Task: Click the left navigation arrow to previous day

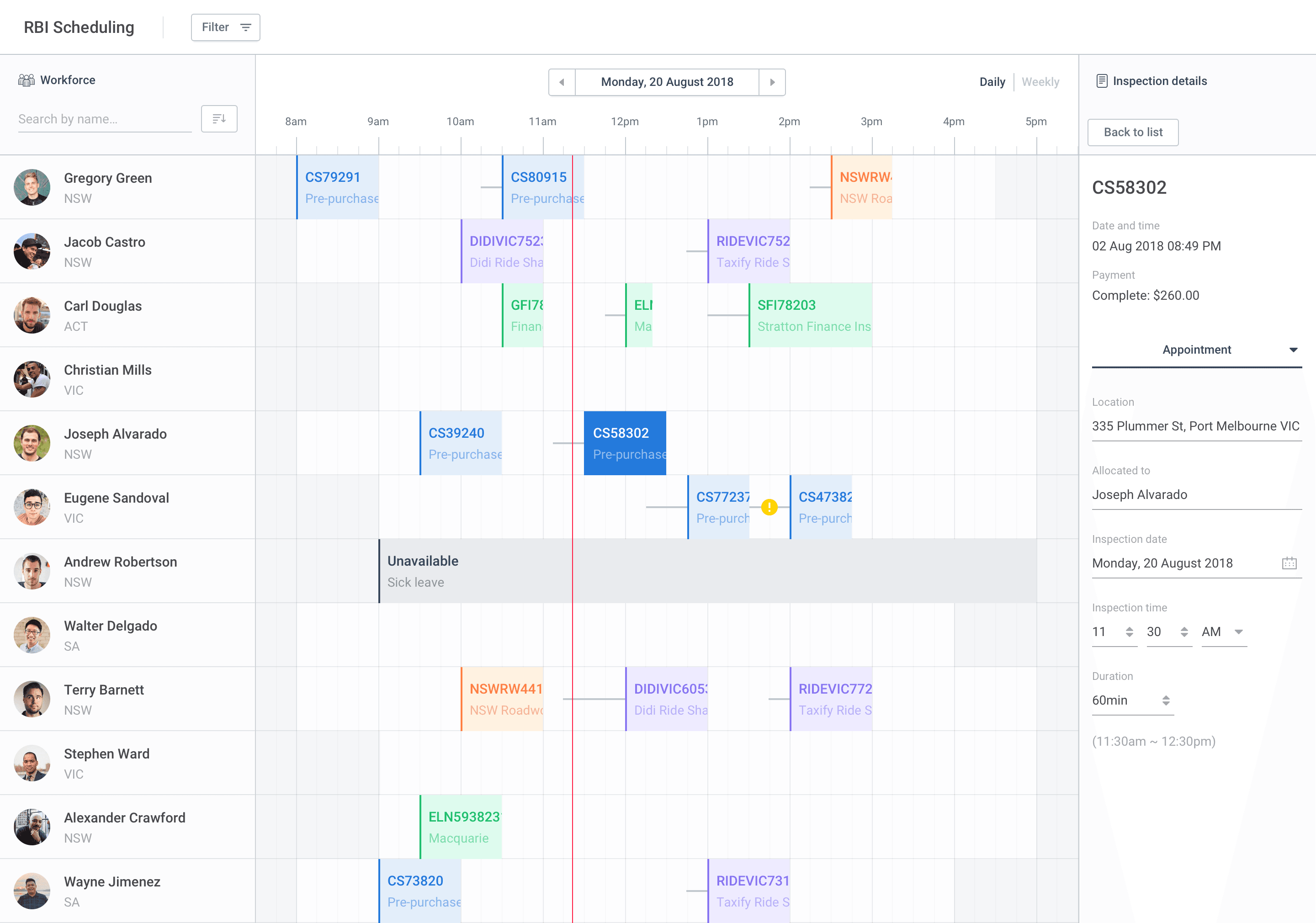Action: click(x=561, y=81)
